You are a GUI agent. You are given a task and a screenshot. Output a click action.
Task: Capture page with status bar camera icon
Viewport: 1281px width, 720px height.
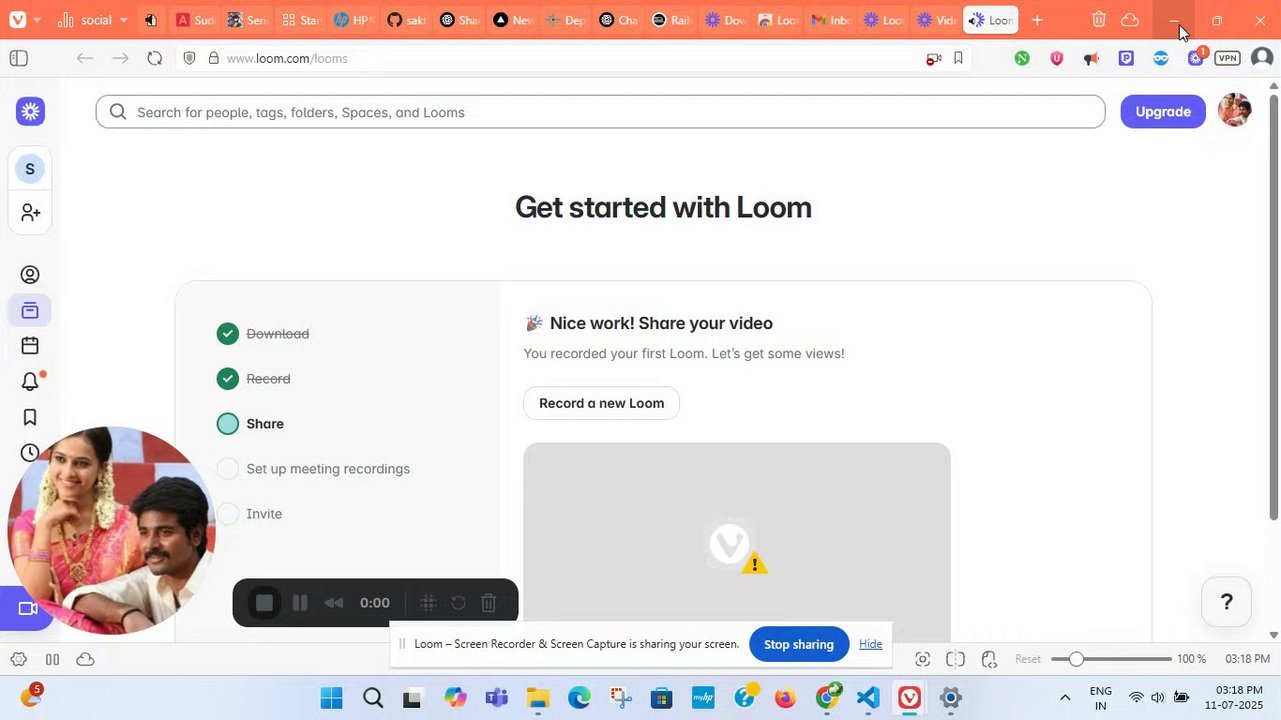(922, 659)
